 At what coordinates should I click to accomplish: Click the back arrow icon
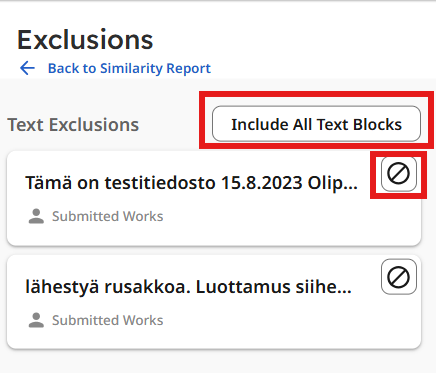point(27,68)
